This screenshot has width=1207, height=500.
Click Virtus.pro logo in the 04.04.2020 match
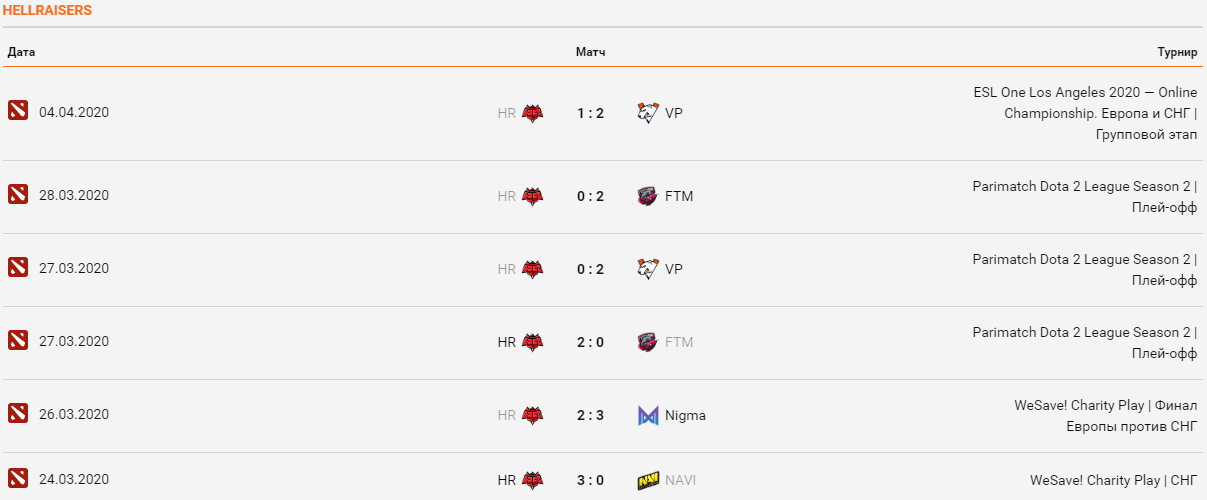[648, 113]
